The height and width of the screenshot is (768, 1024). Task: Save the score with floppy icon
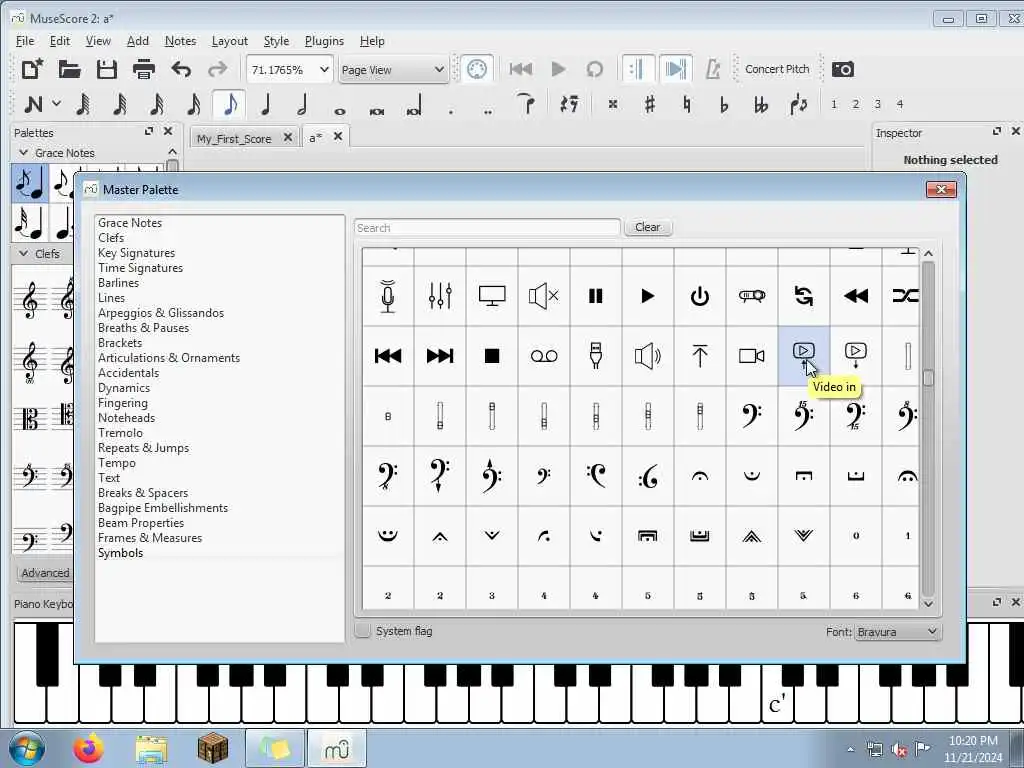[106, 69]
